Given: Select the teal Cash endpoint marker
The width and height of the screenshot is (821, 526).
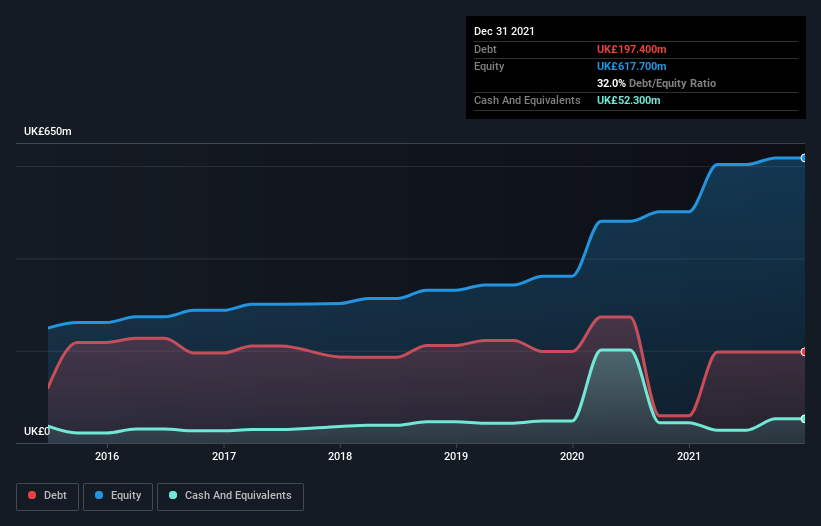Looking at the screenshot, I should (x=804, y=419).
